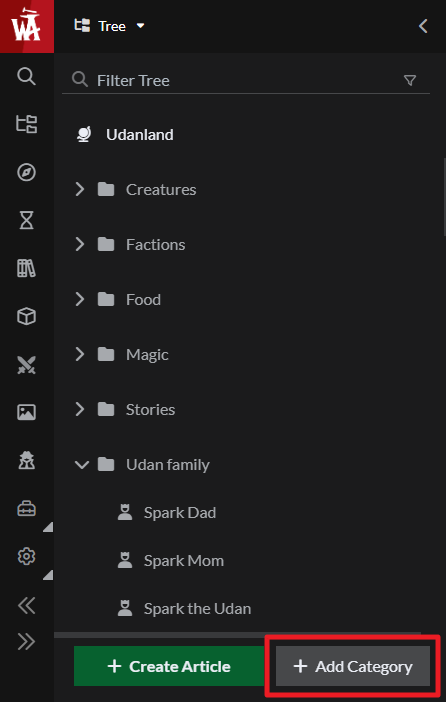The image size is (446, 702).
Task: Collapse the Udan family category
Action: click(81, 465)
